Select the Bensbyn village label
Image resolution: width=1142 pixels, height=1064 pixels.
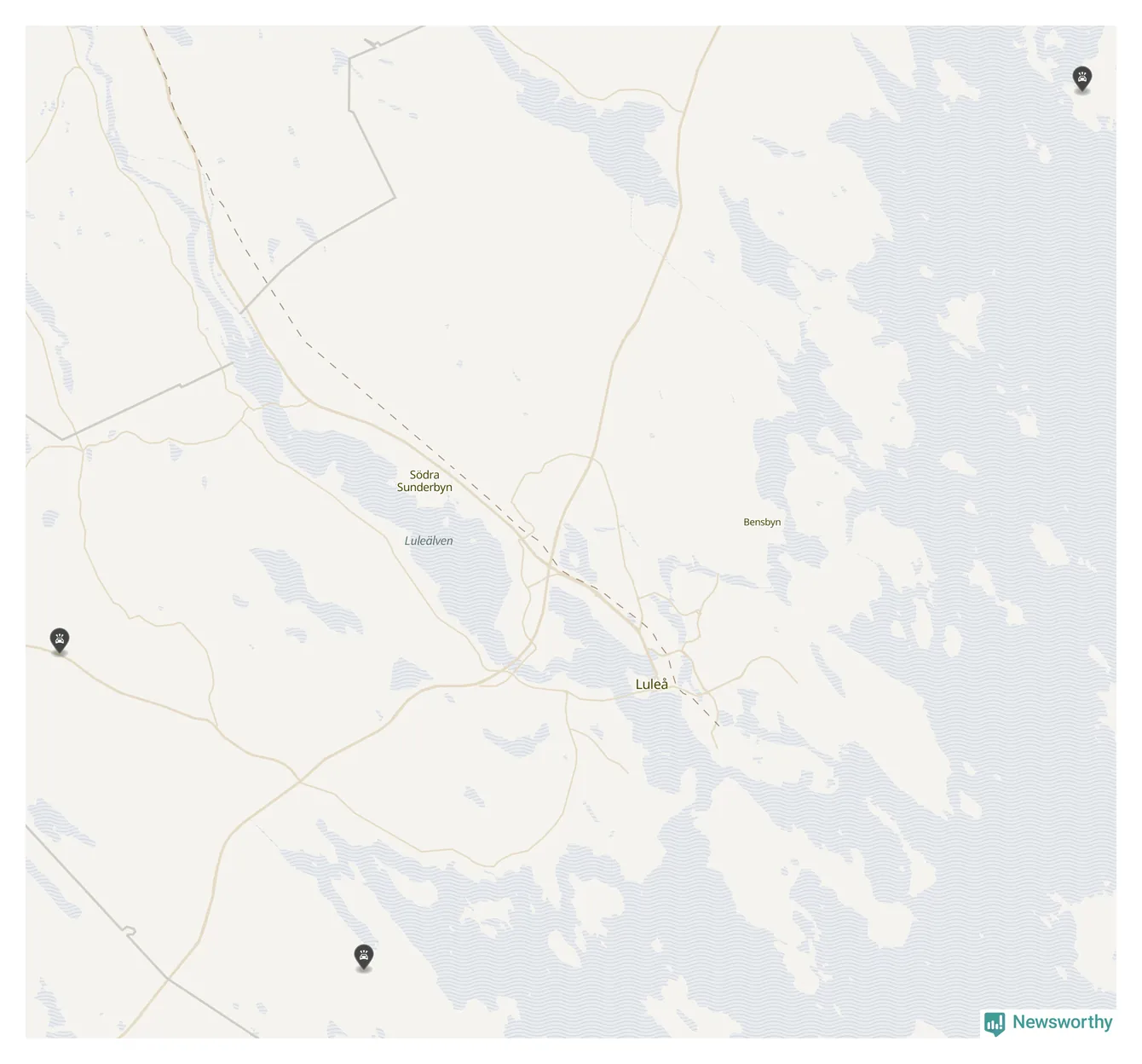762,522
